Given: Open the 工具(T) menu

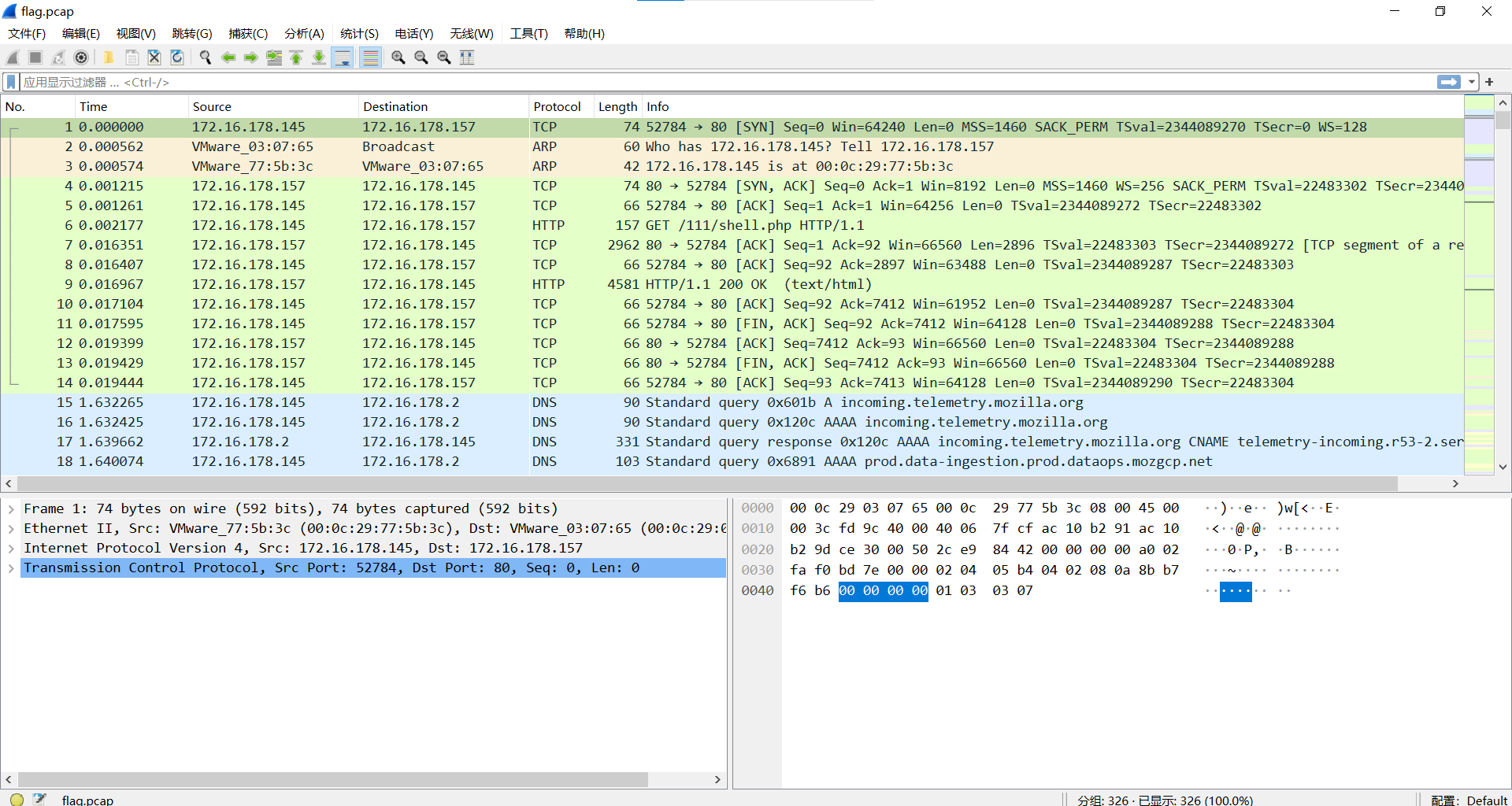Looking at the screenshot, I should (x=529, y=34).
